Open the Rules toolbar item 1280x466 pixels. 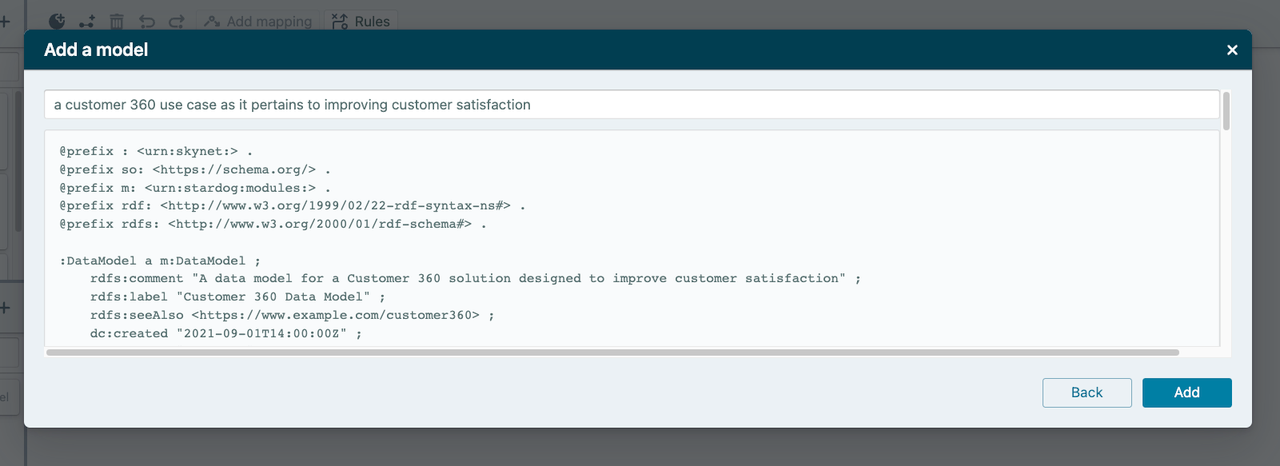[x=360, y=21]
